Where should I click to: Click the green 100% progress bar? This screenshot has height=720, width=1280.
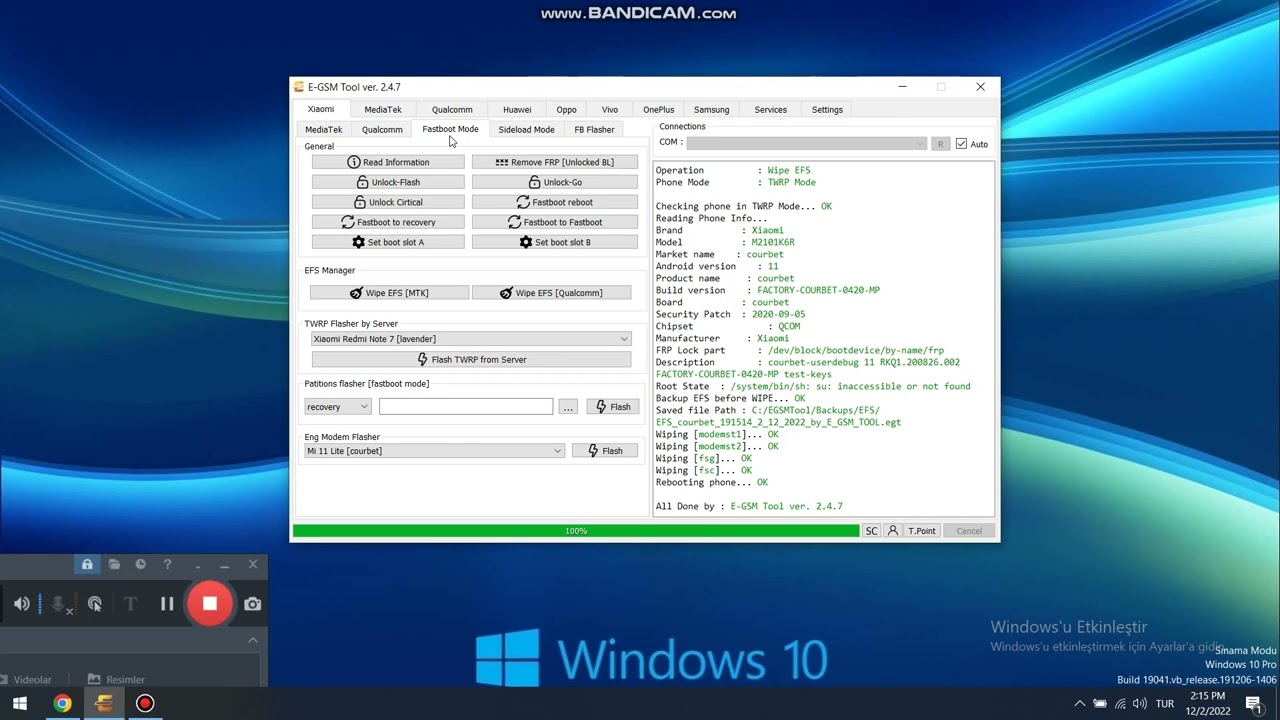click(x=576, y=531)
